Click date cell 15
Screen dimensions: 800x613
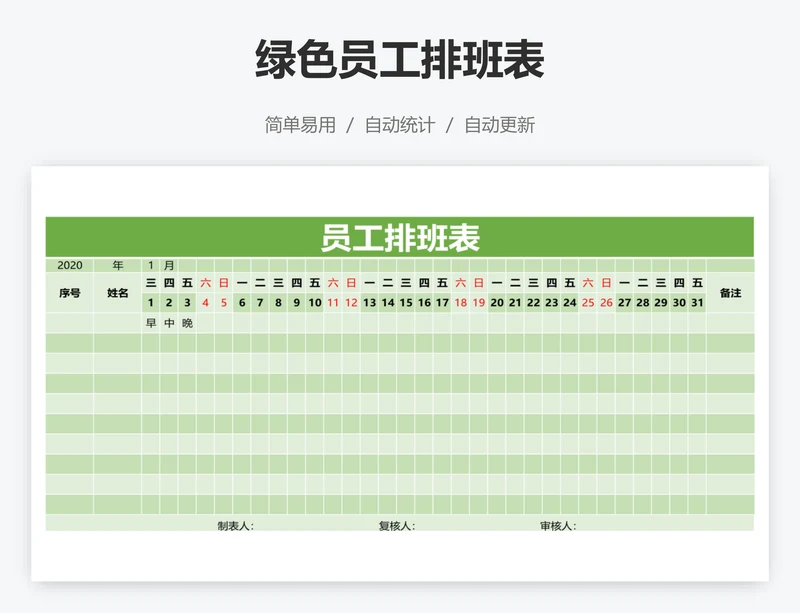click(406, 303)
